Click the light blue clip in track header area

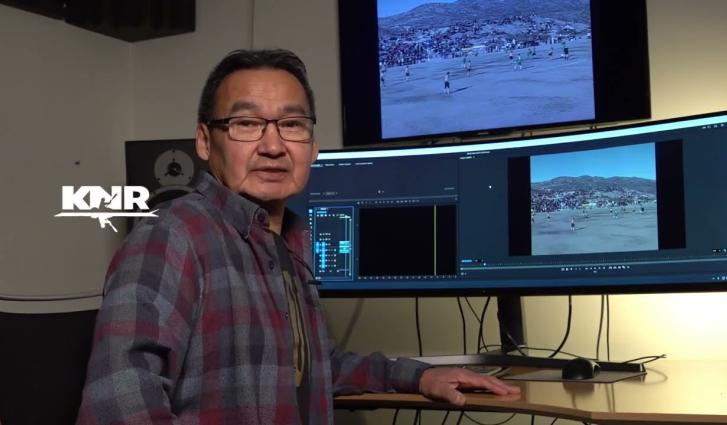pos(345,245)
